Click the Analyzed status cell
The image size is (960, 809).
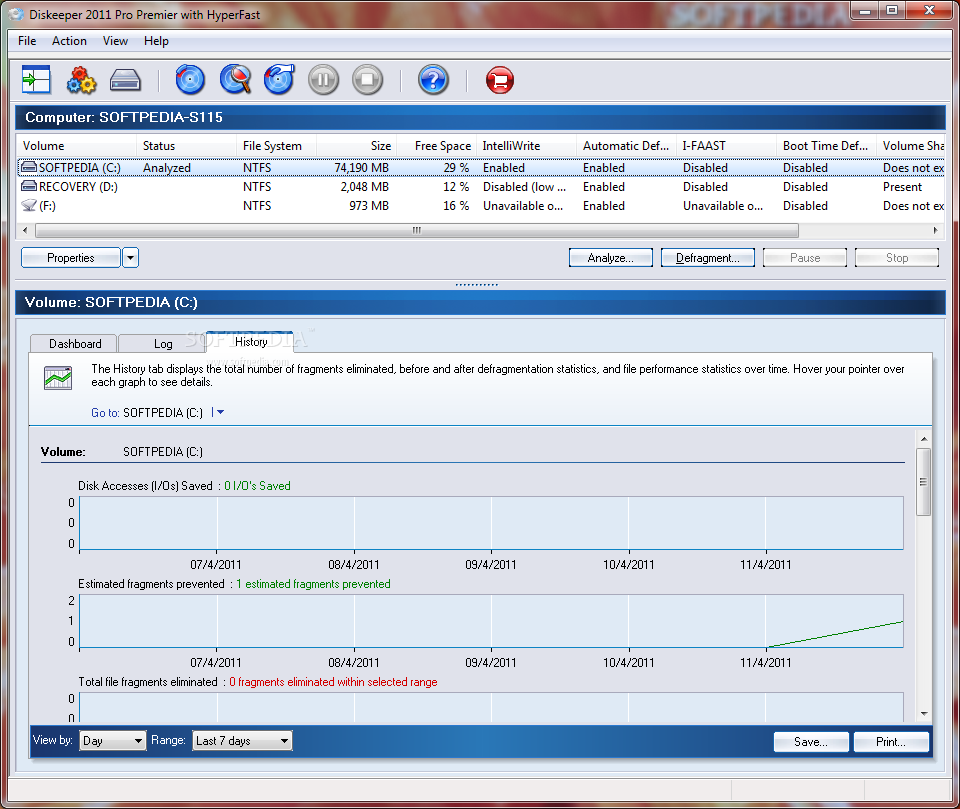pyautogui.click(x=167, y=167)
